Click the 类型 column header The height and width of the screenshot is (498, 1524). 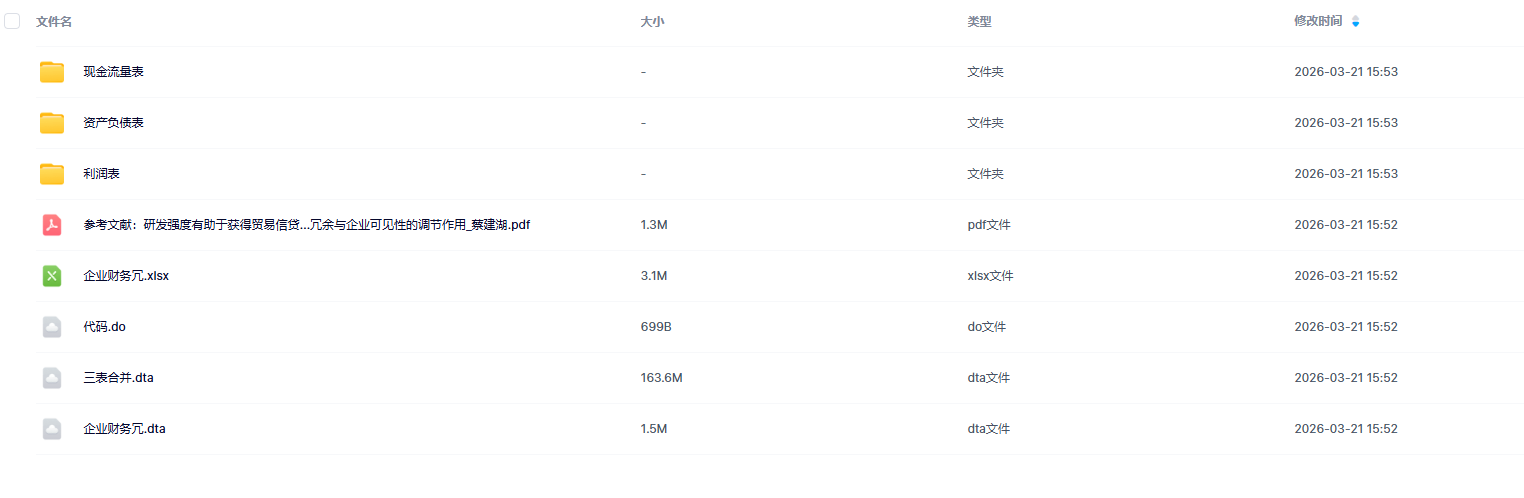coord(979,21)
